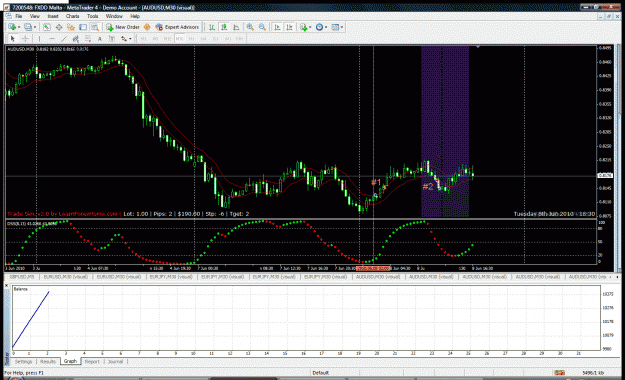This screenshot has width=625, height=380.
Task: Toggle Chart Shift from right border
Action: point(290,27)
